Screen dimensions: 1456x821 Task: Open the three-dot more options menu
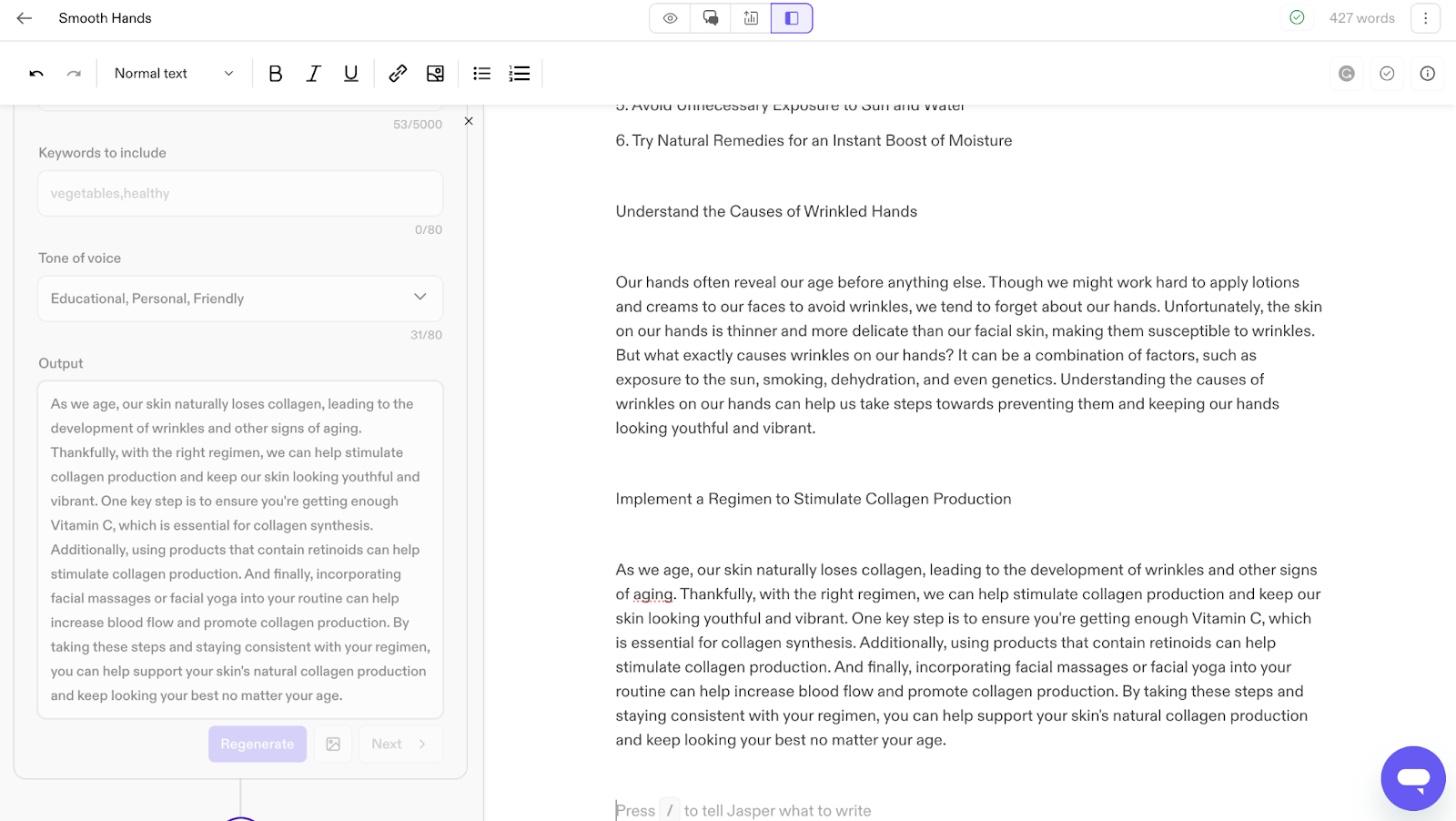[1425, 18]
